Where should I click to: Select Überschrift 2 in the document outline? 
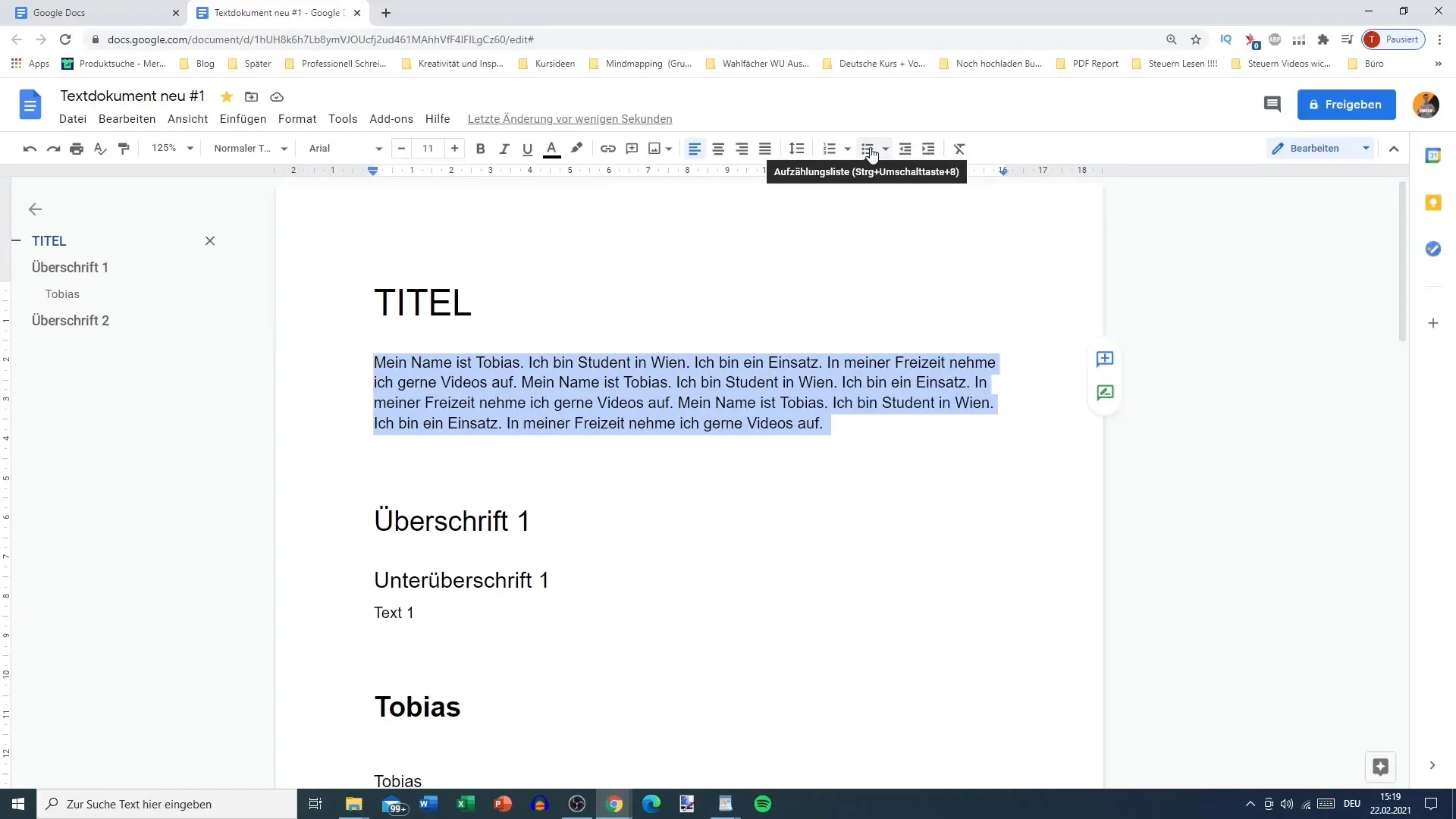point(70,320)
